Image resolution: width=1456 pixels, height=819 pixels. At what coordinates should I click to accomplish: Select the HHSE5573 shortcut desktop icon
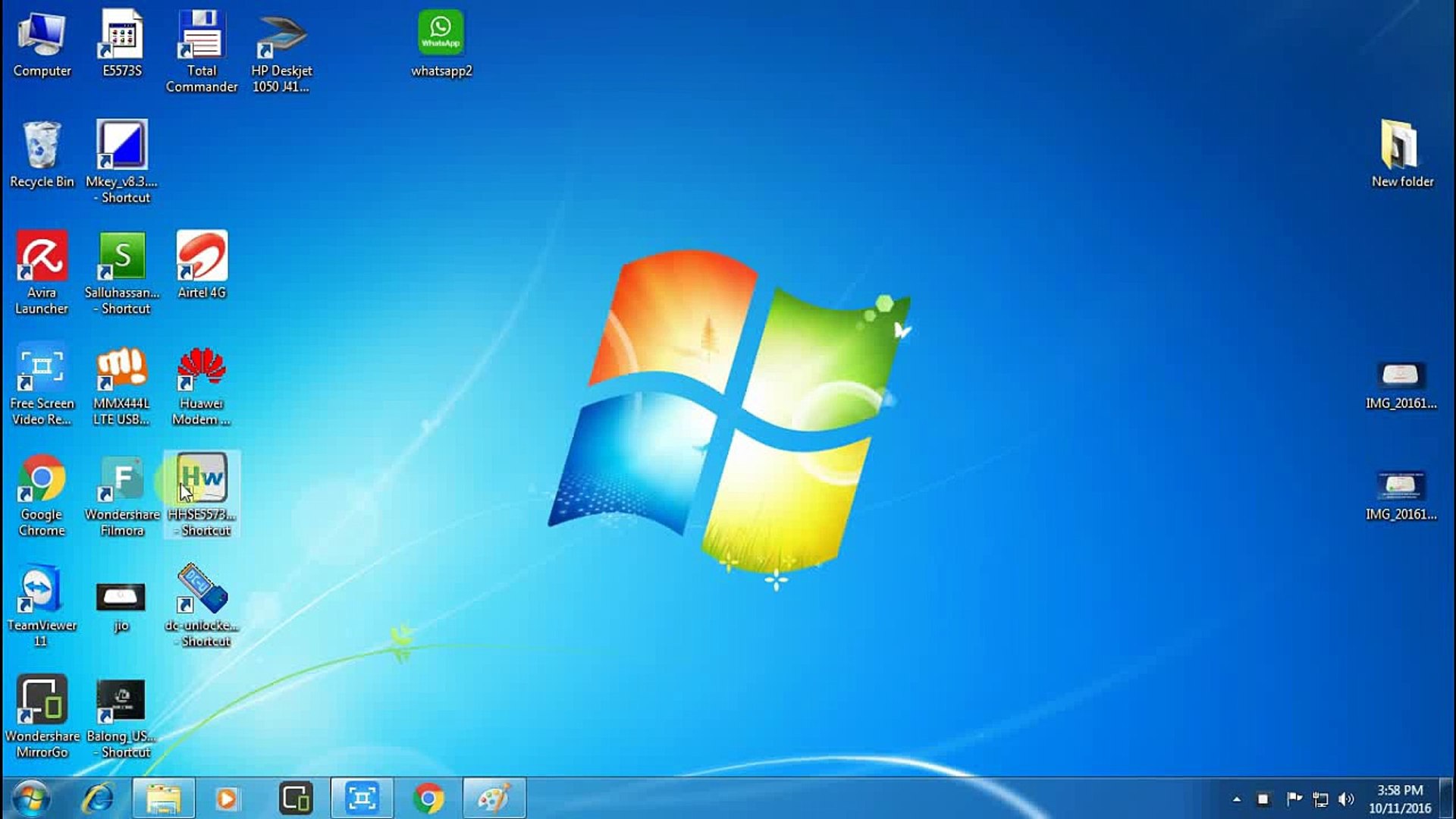click(x=202, y=479)
